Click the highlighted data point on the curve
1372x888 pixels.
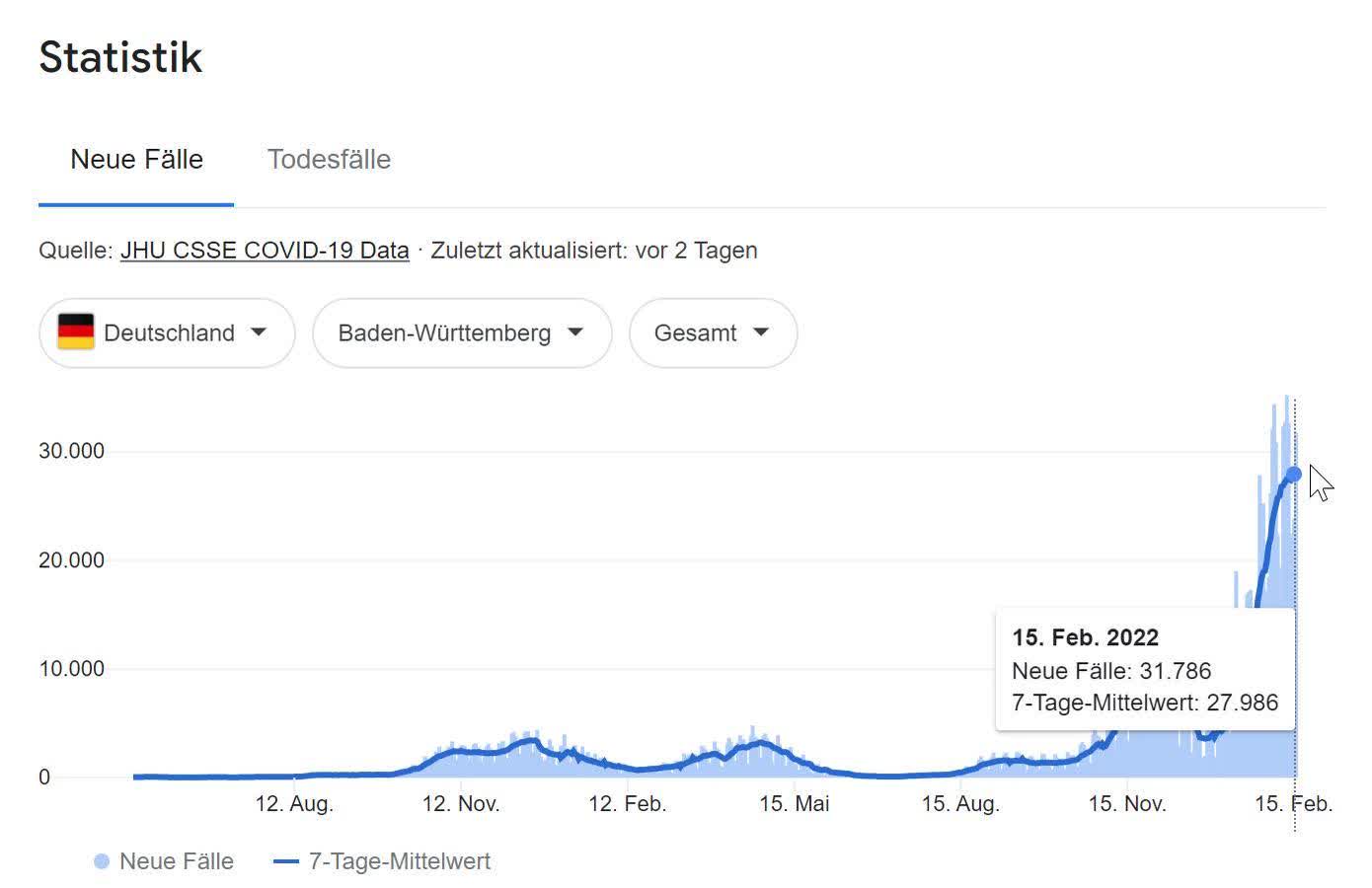[x=1294, y=475]
